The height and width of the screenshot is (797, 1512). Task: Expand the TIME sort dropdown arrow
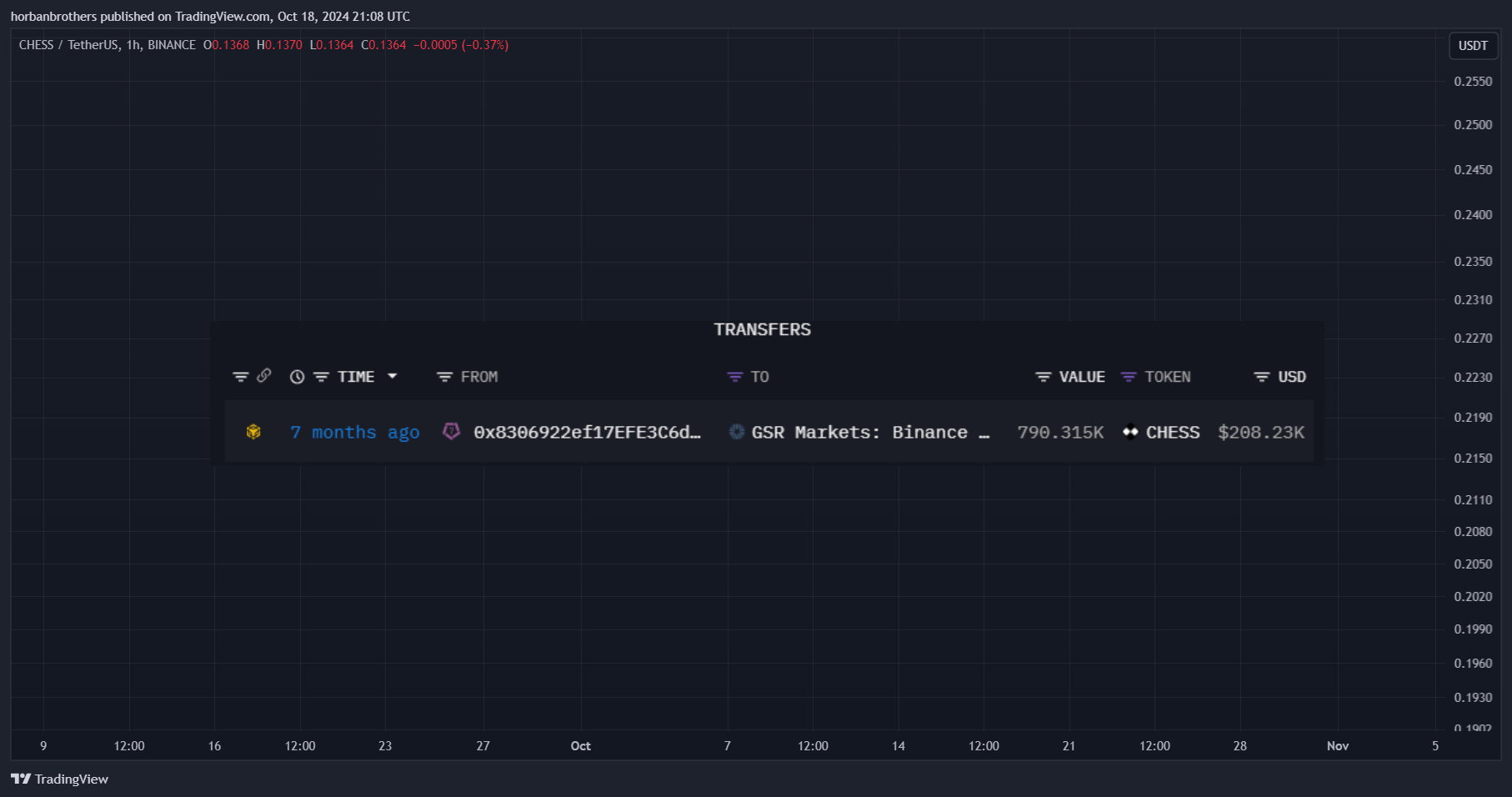(x=392, y=376)
